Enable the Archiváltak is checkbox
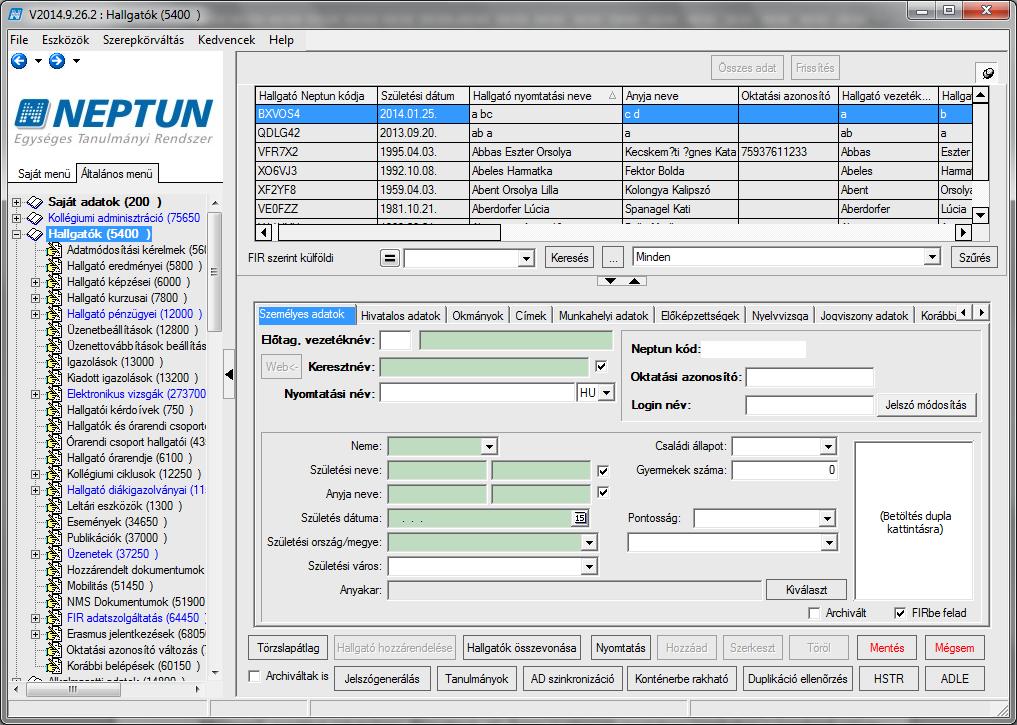The height and width of the screenshot is (725, 1017). [255, 676]
